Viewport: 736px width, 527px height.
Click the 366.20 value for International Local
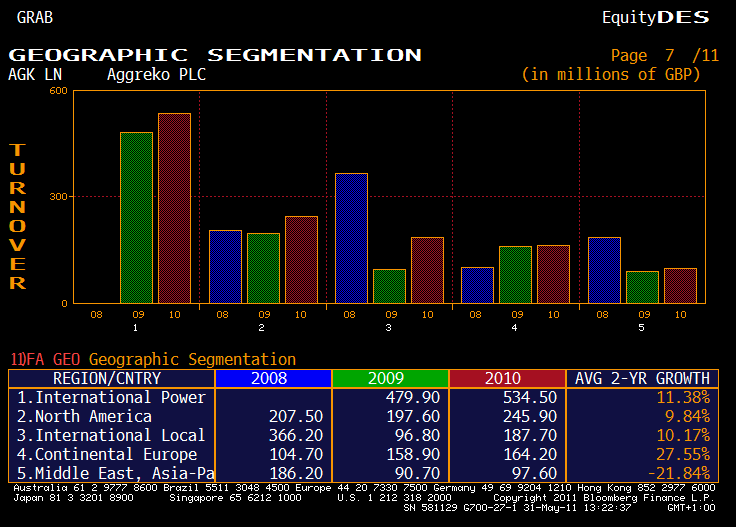tap(294, 435)
